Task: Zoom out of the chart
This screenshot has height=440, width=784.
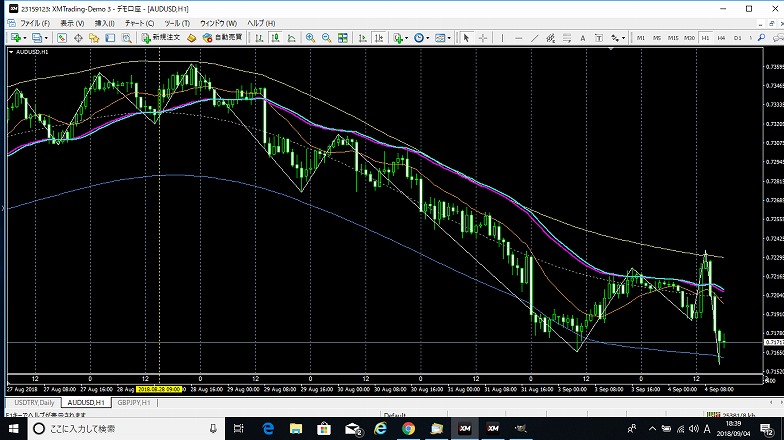Action: click(x=327, y=37)
